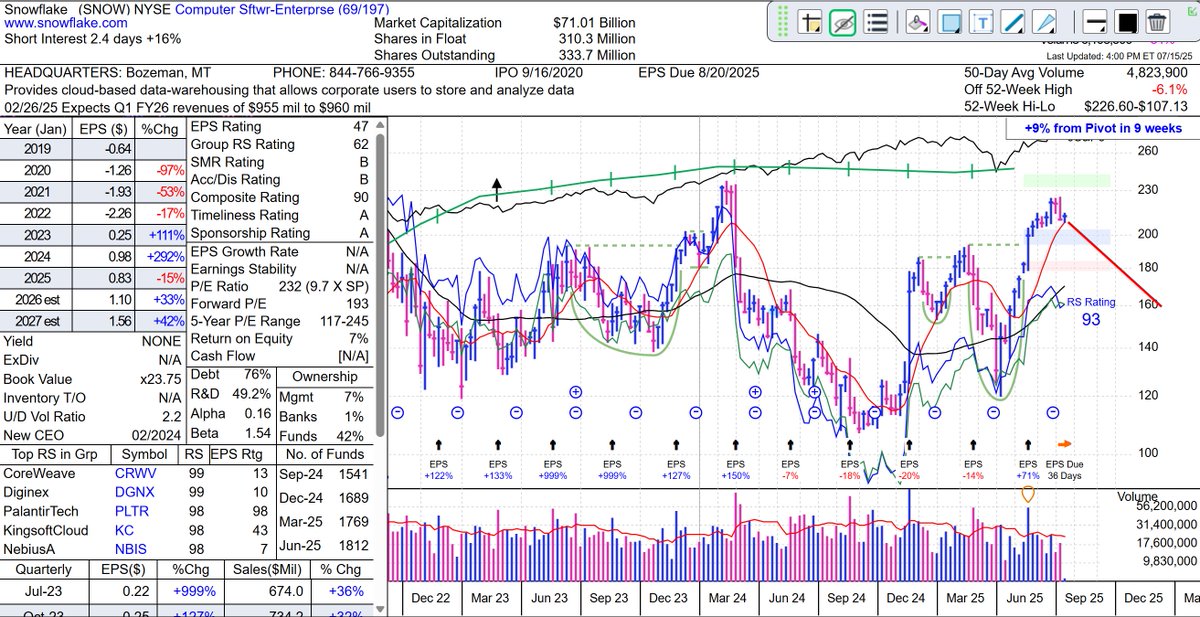Select the trend line drawing tool
The height and width of the screenshot is (617, 1200).
(1014, 22)
